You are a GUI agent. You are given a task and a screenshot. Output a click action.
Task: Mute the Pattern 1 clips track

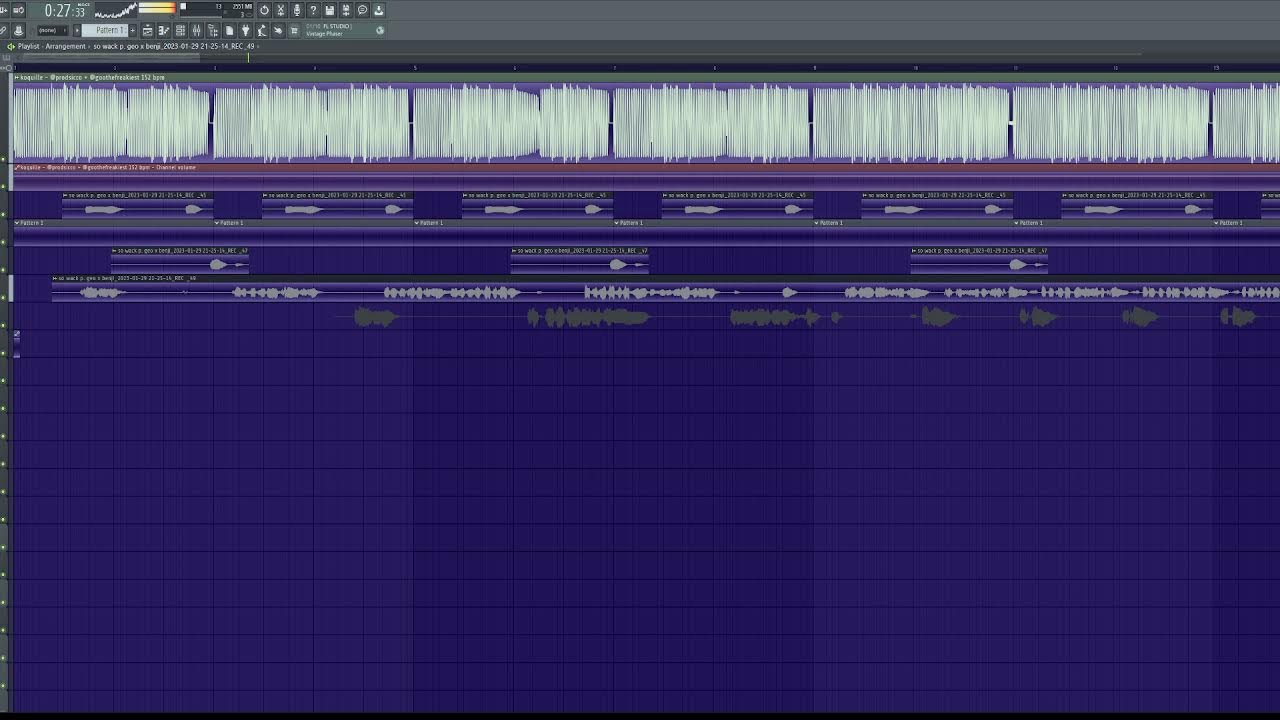tap(4, 242)
